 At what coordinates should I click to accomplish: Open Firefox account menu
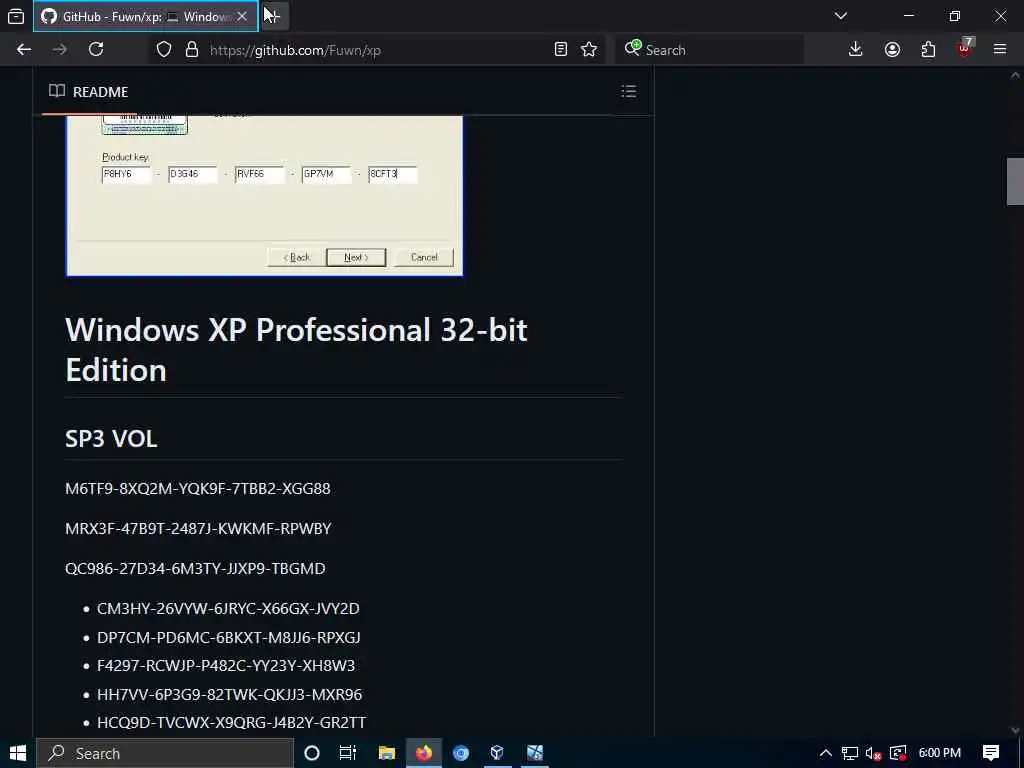[892, 50]
